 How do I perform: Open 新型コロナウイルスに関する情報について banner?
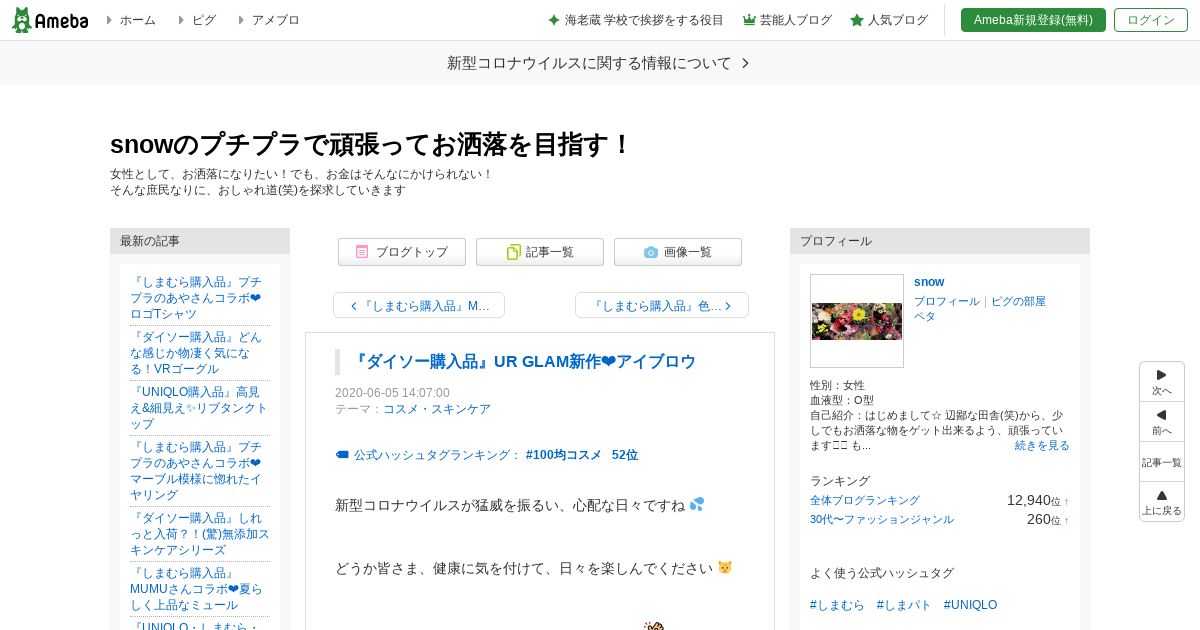coord(600,63)
